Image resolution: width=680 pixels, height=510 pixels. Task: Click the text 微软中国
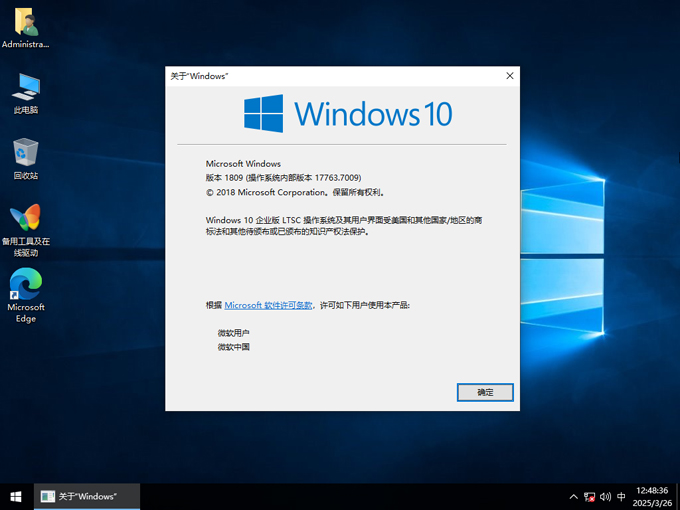click(234, 347)
